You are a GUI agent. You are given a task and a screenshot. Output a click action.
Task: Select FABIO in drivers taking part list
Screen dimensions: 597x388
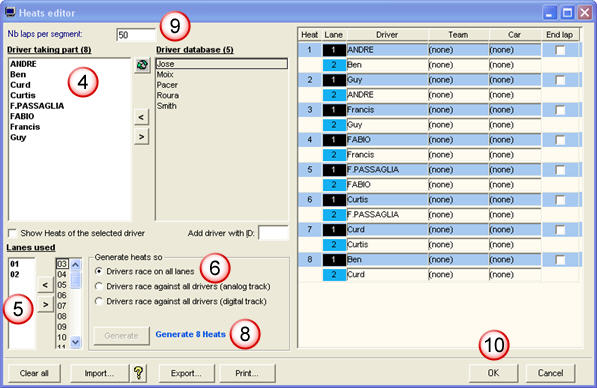click(x=22, y=116)
